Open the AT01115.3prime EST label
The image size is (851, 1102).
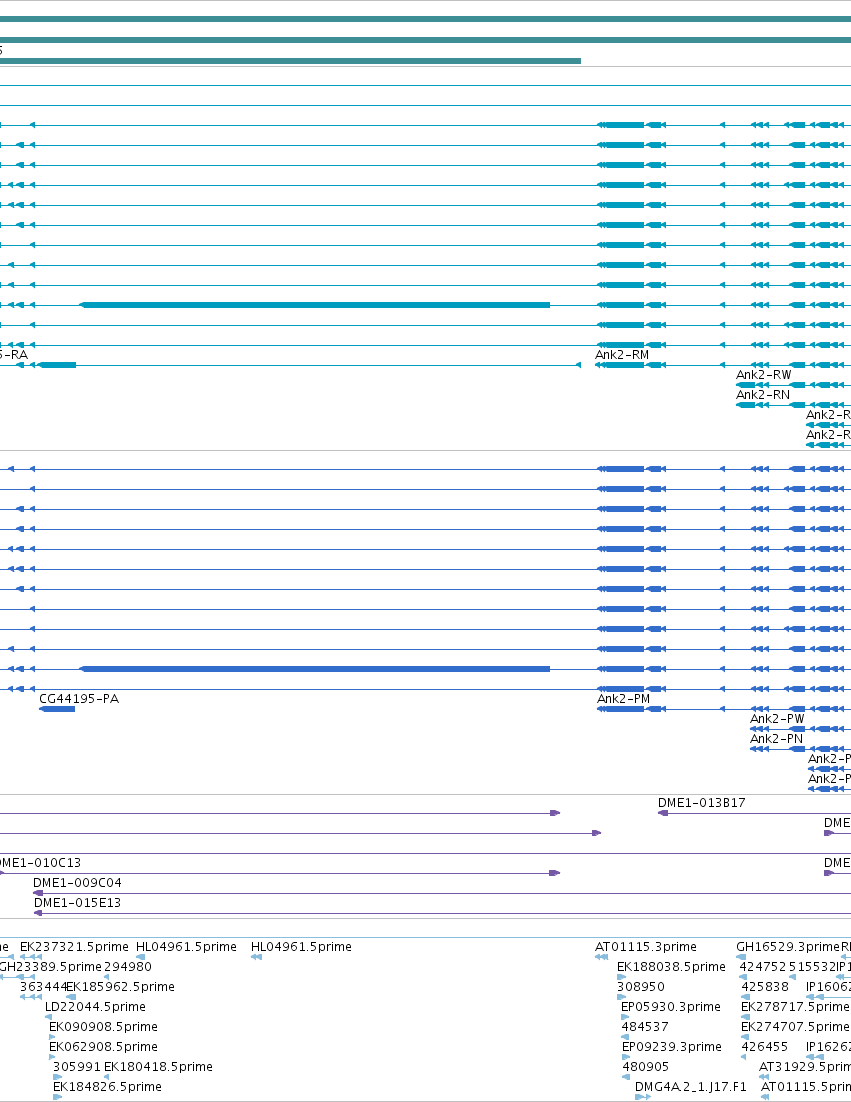tap(646, 947)
